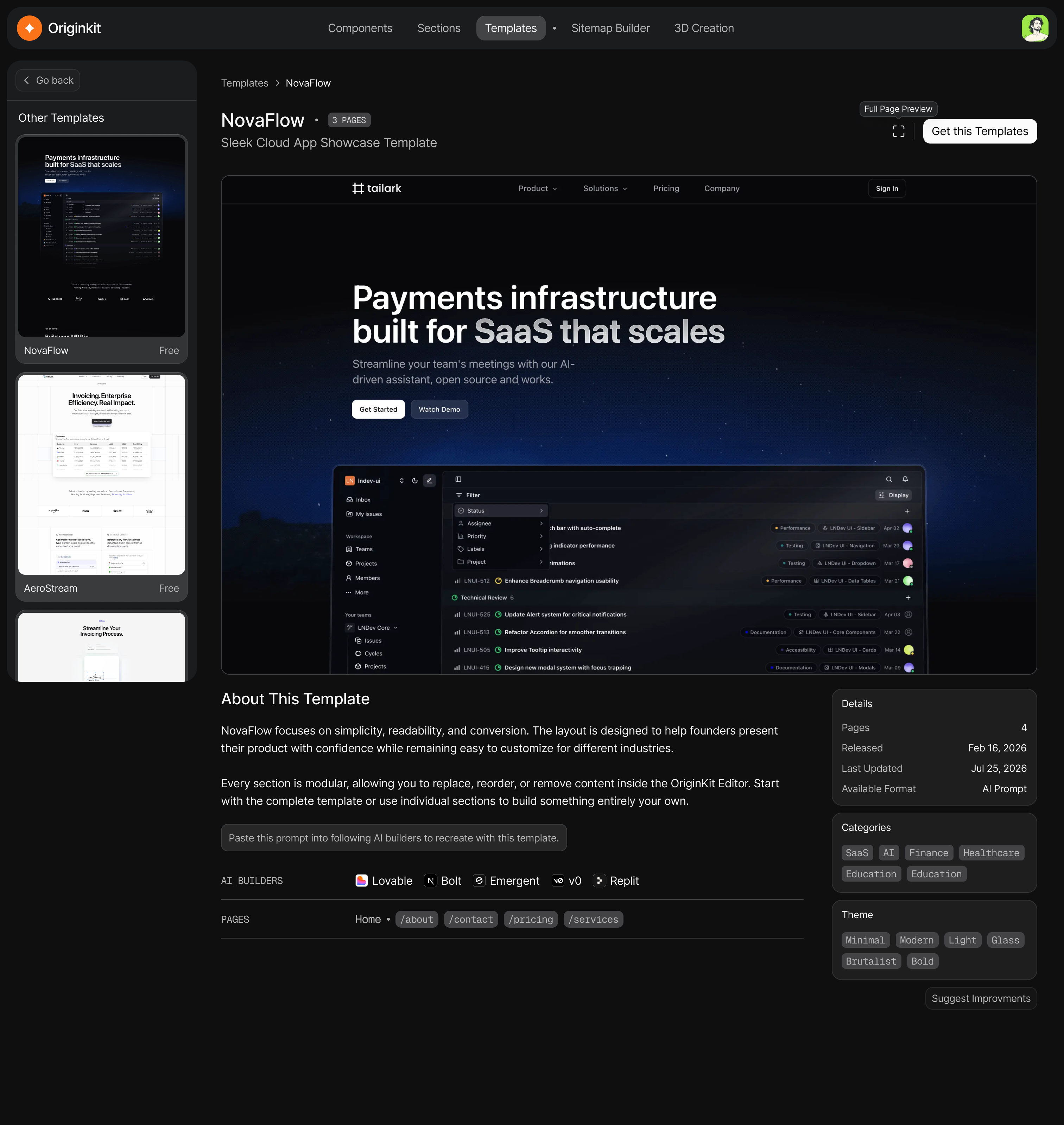
Task: Open the /pricing page tag
Action: pyautogui.click(x=530, y=919)
